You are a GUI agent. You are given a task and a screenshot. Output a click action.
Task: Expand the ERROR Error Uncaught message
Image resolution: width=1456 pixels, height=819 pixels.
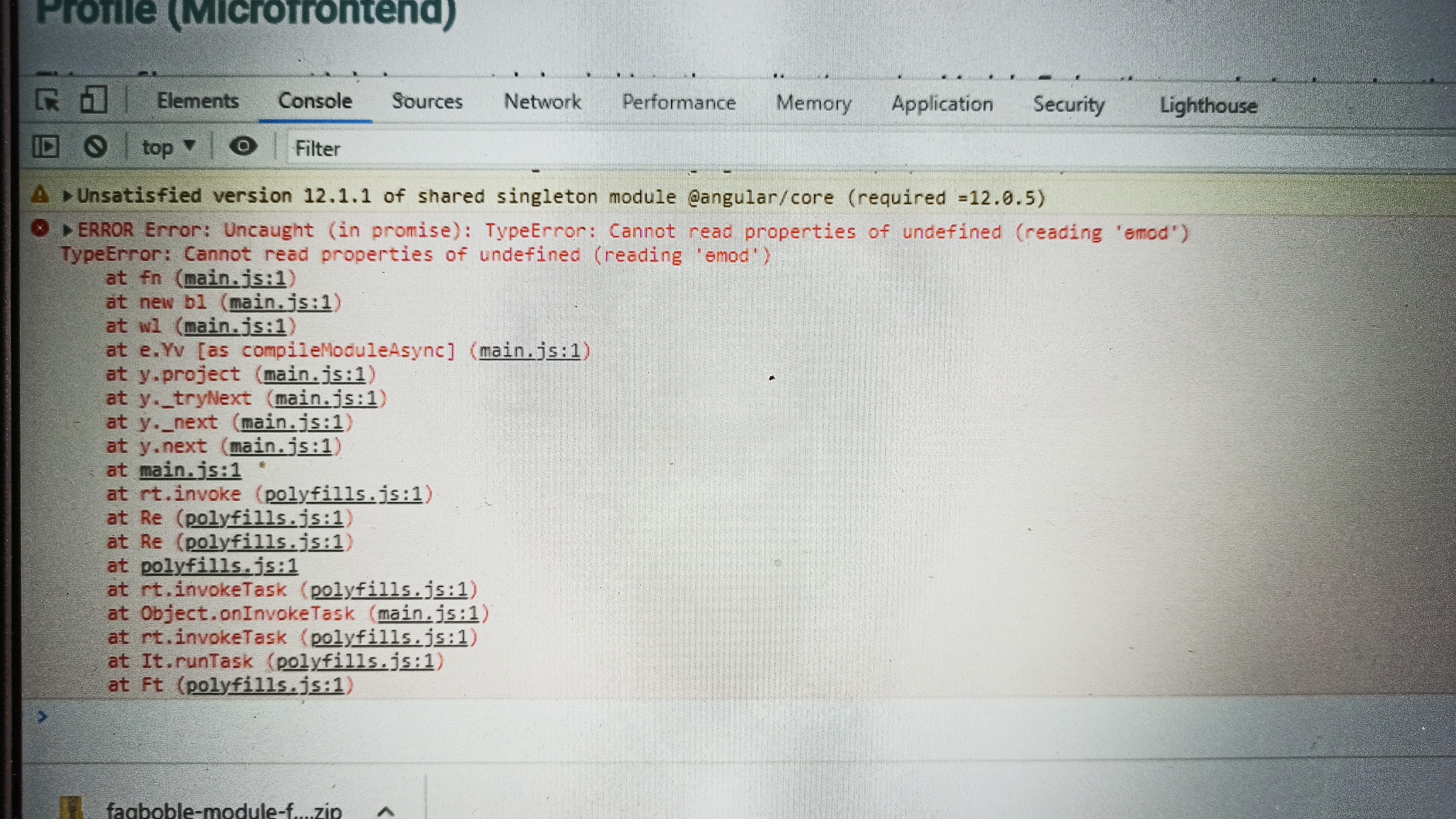[68, 230]
